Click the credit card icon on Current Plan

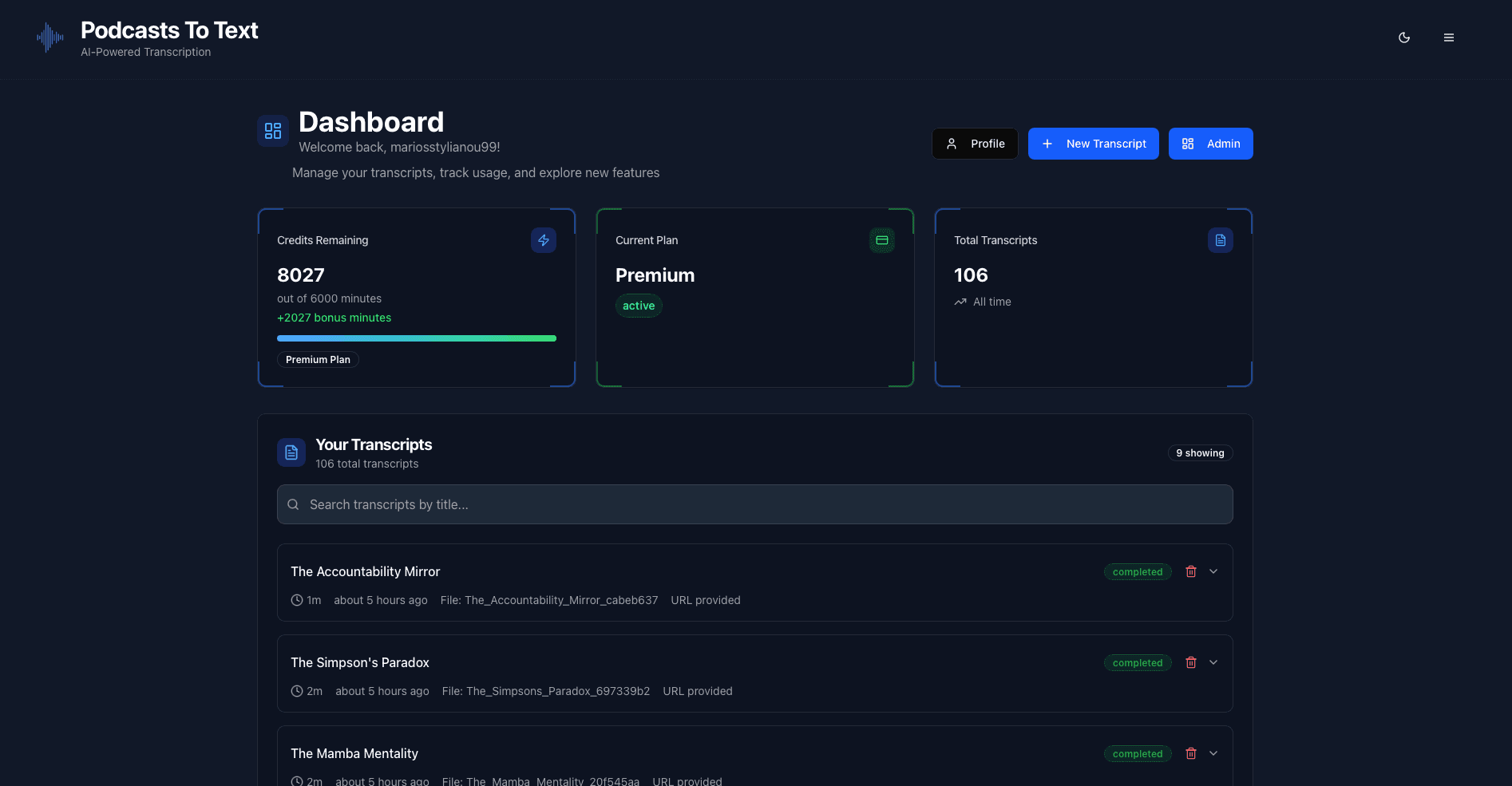(x=882, y=240)
